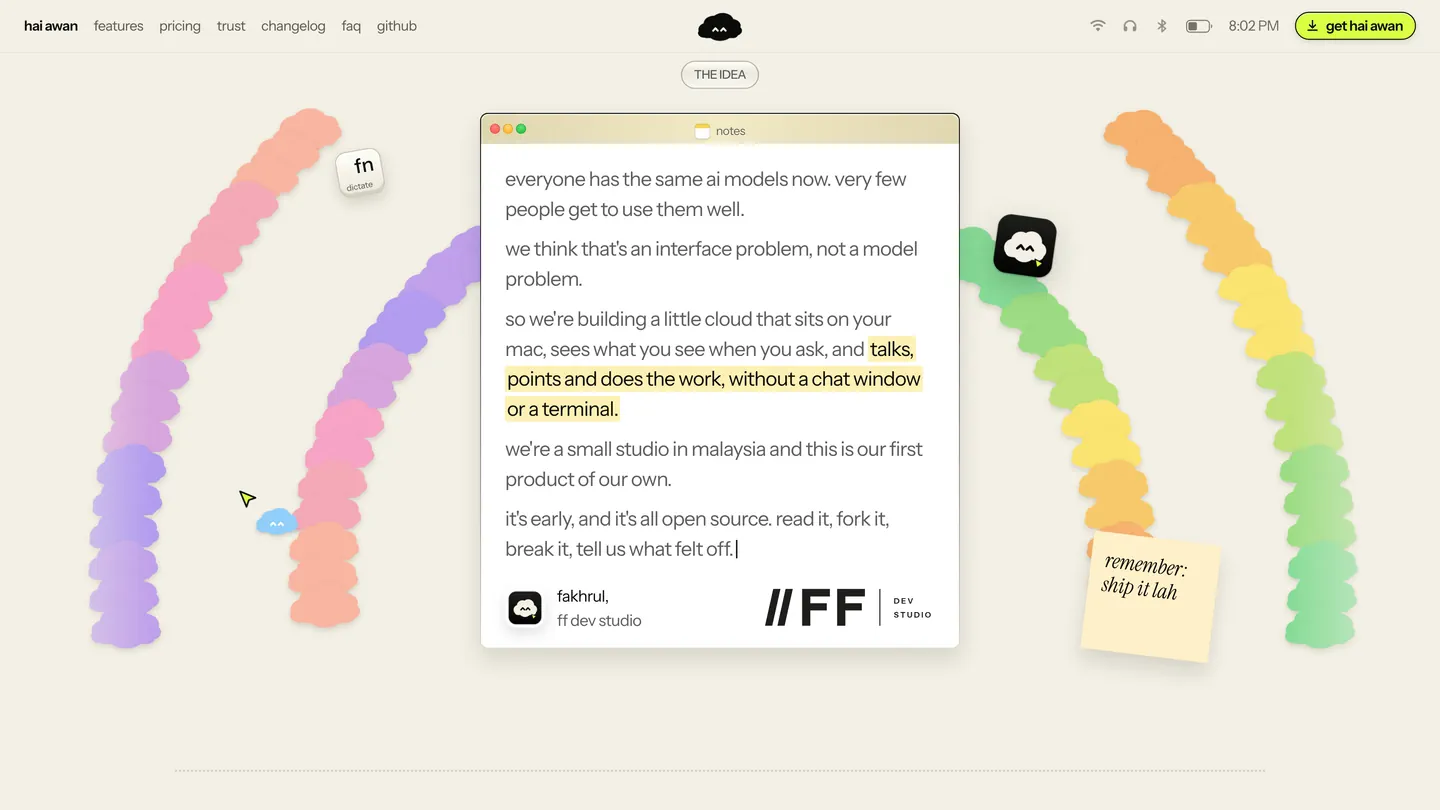Screen dimensions: 1440x810
Task: Visit the github nav link
Action: click(397, 26)
